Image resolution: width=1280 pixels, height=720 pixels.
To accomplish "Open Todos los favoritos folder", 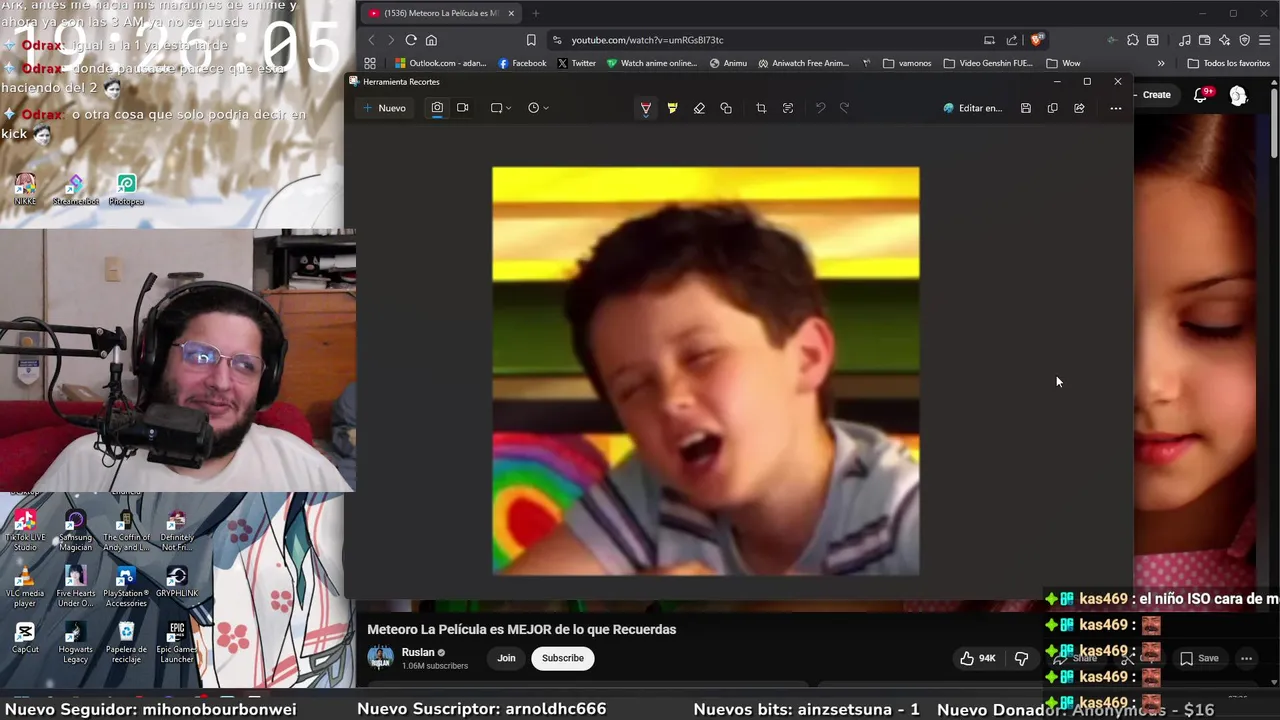I will pyautogui.click(x=1229, y=63).
